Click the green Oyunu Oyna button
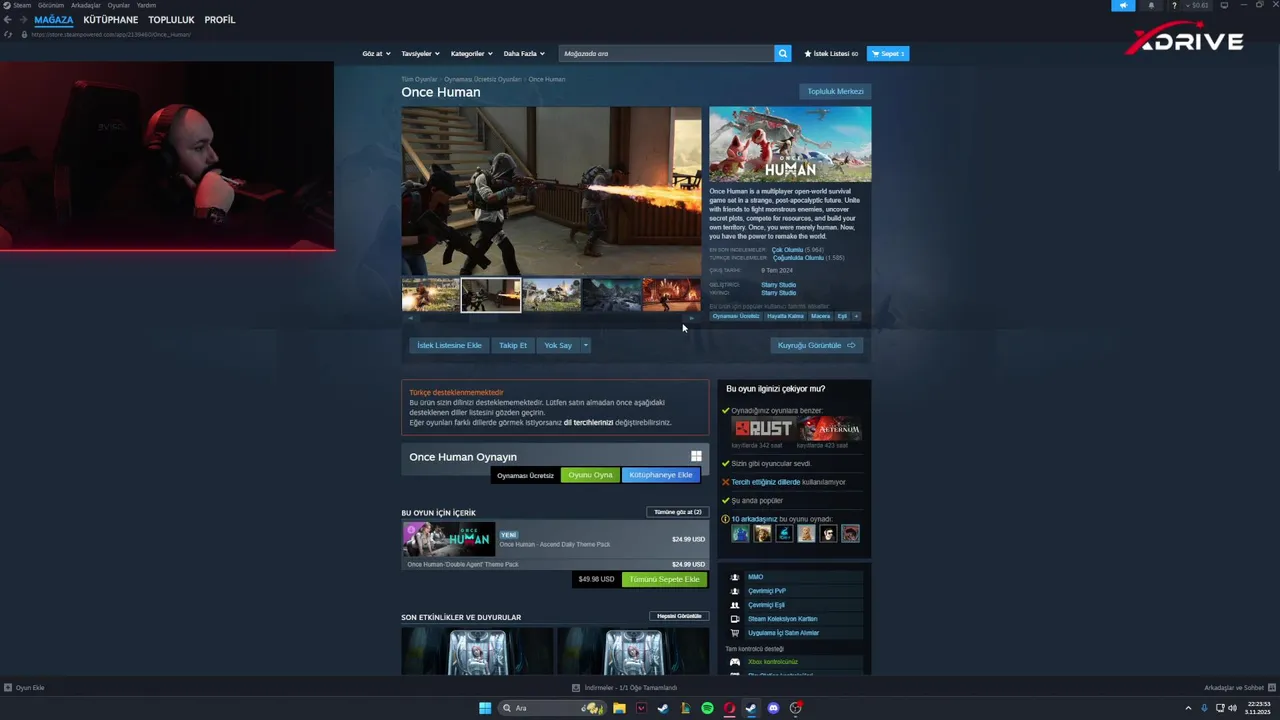Image resolution: width=1280 pixels, height=720 pixels. pos(590,475)
